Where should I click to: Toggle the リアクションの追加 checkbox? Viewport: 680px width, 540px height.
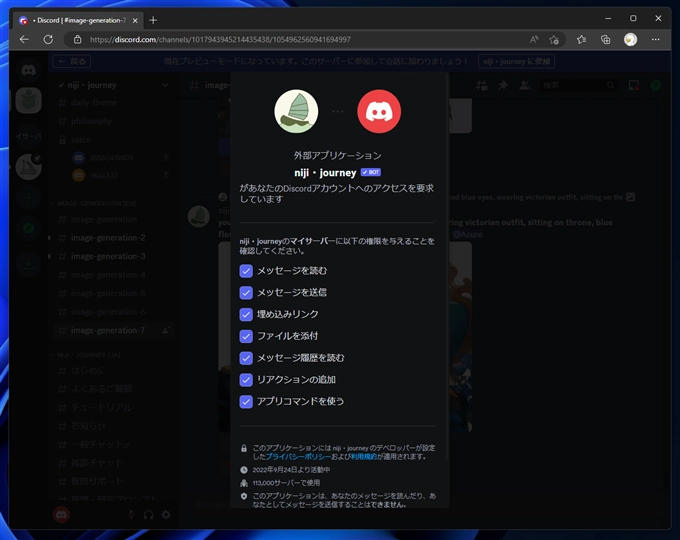click(x=246, y=380)
